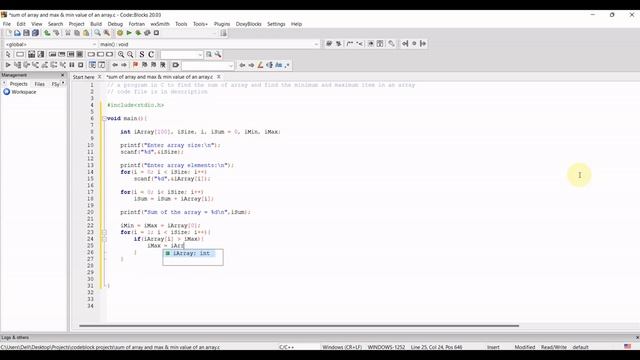Click the Zoom in magnifier icon
This screenshot has width=640, height=360.
click(121, 54)
